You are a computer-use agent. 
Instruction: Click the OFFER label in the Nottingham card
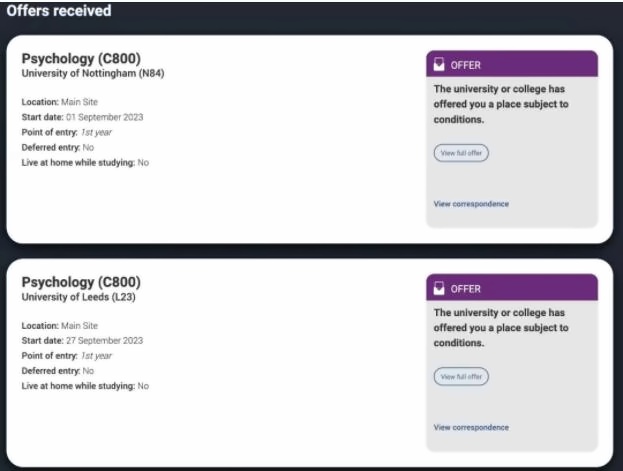[465, 65]
